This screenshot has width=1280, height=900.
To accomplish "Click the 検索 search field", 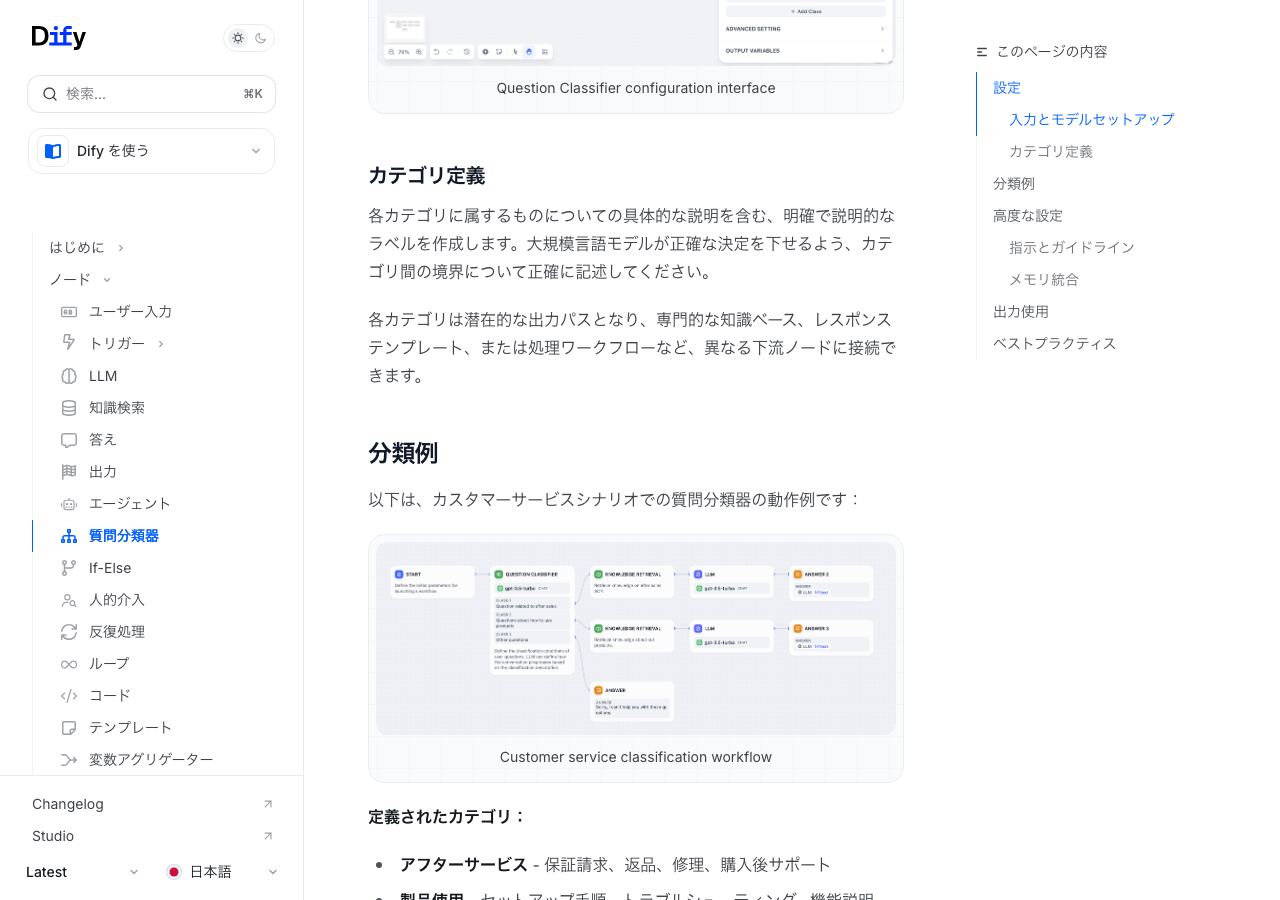I will click(151, 94).
